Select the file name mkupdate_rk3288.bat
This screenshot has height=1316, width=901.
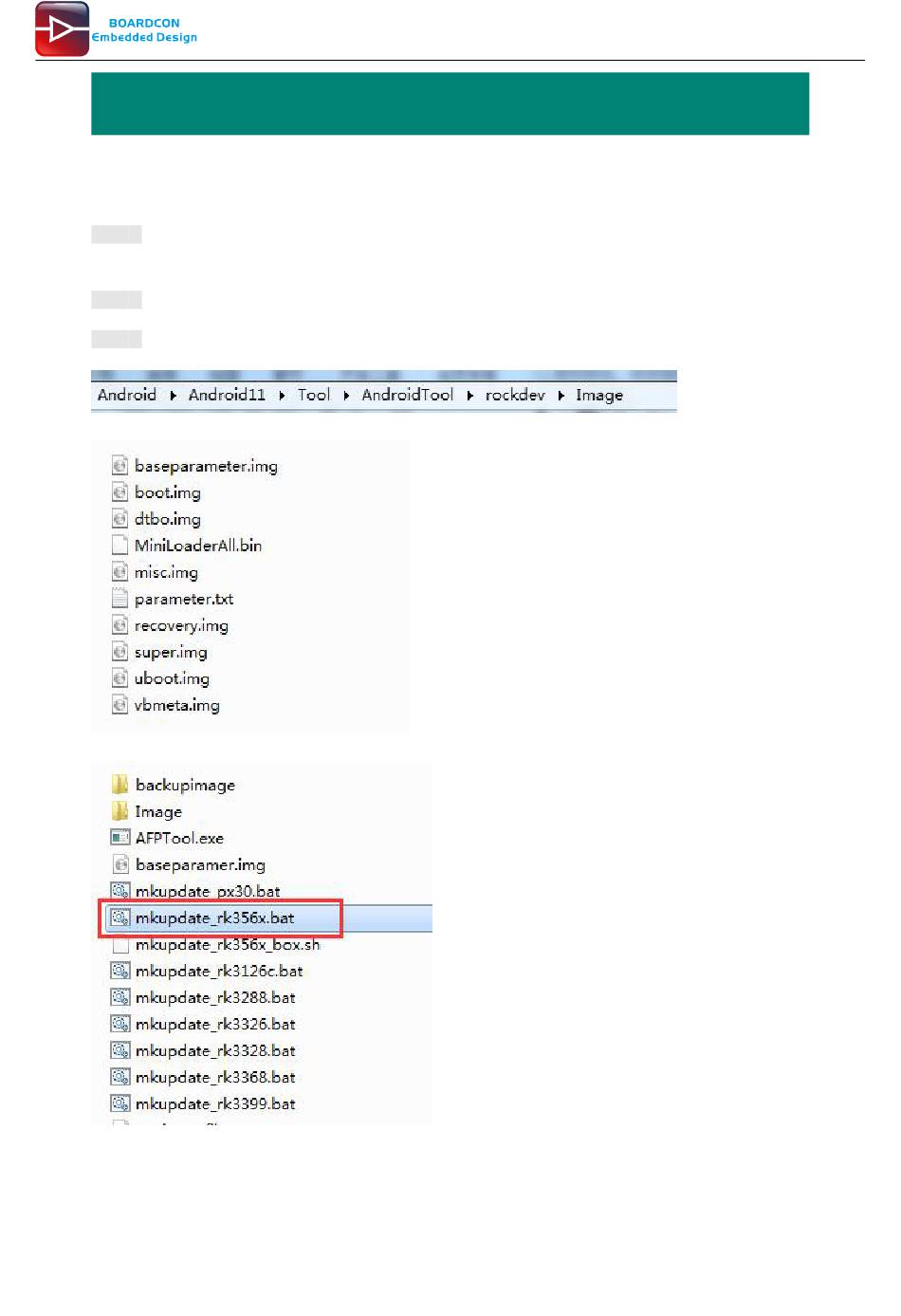tap(215, 997)
